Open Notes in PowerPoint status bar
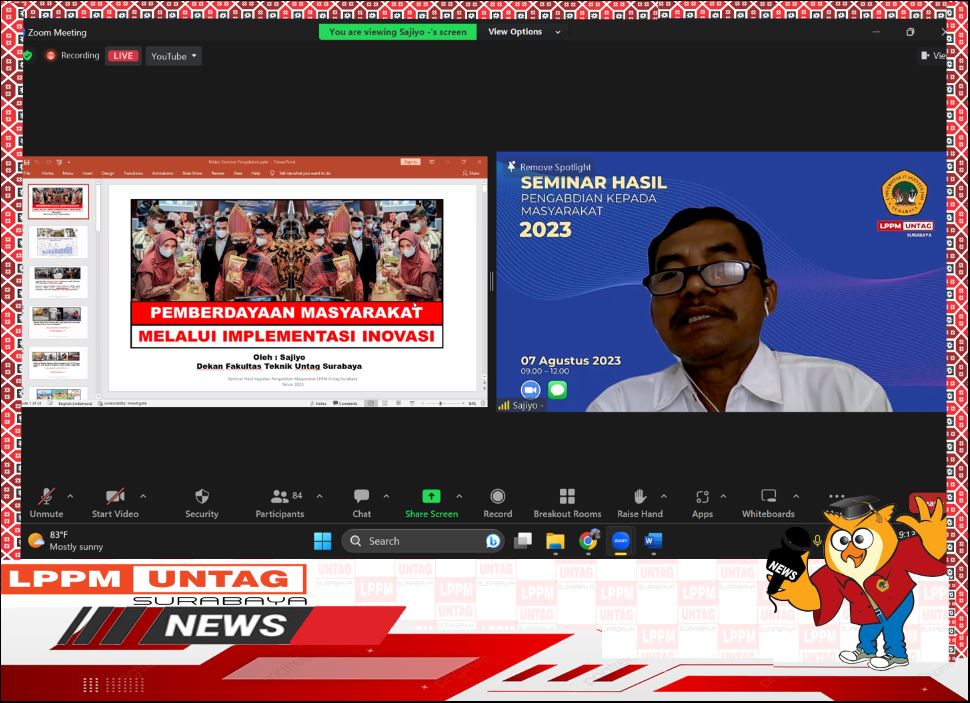This screenshot has width=970, height=703. [319, 403]
